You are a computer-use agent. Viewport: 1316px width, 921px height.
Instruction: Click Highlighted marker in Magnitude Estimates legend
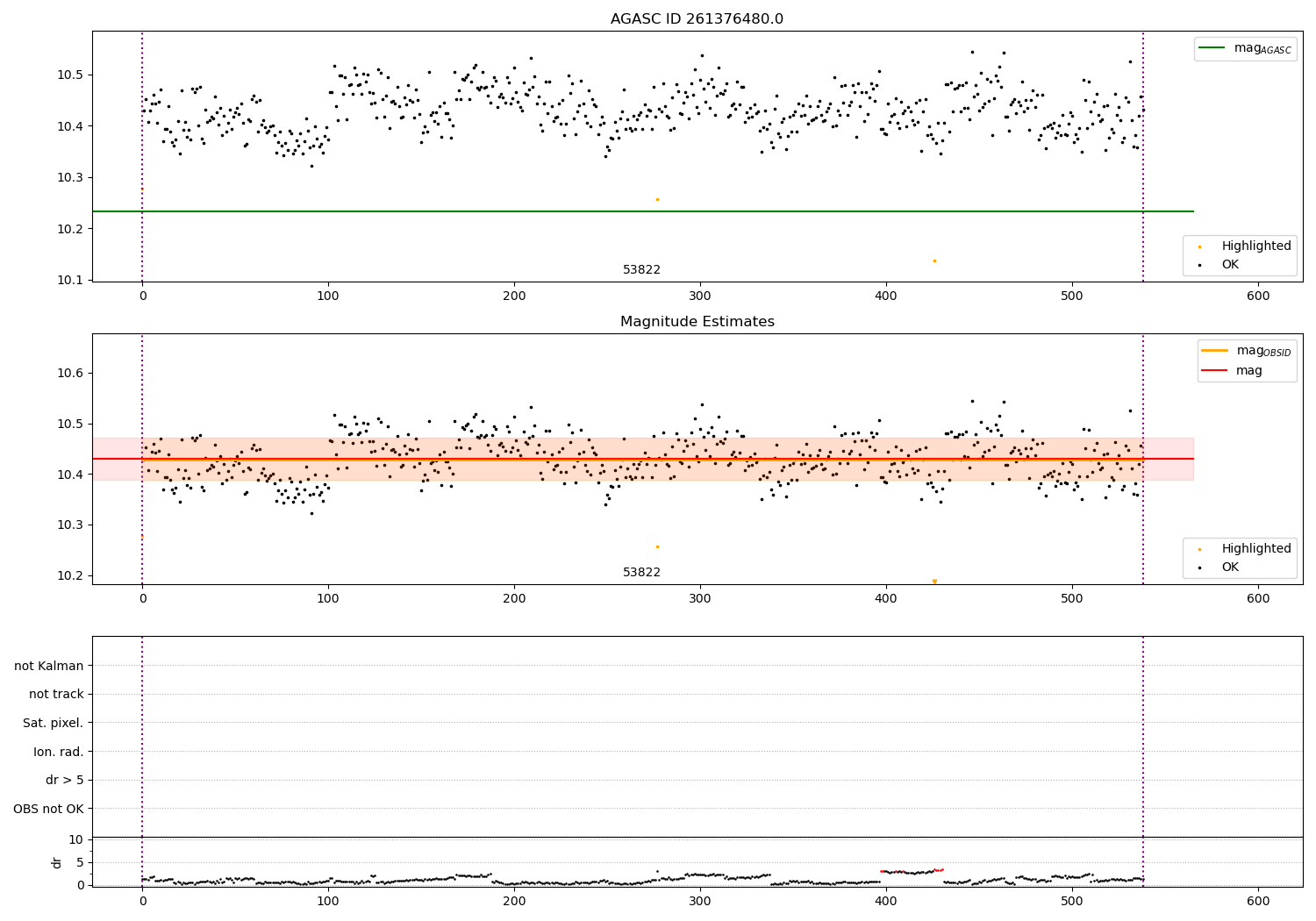click(x=1199, y=549)
